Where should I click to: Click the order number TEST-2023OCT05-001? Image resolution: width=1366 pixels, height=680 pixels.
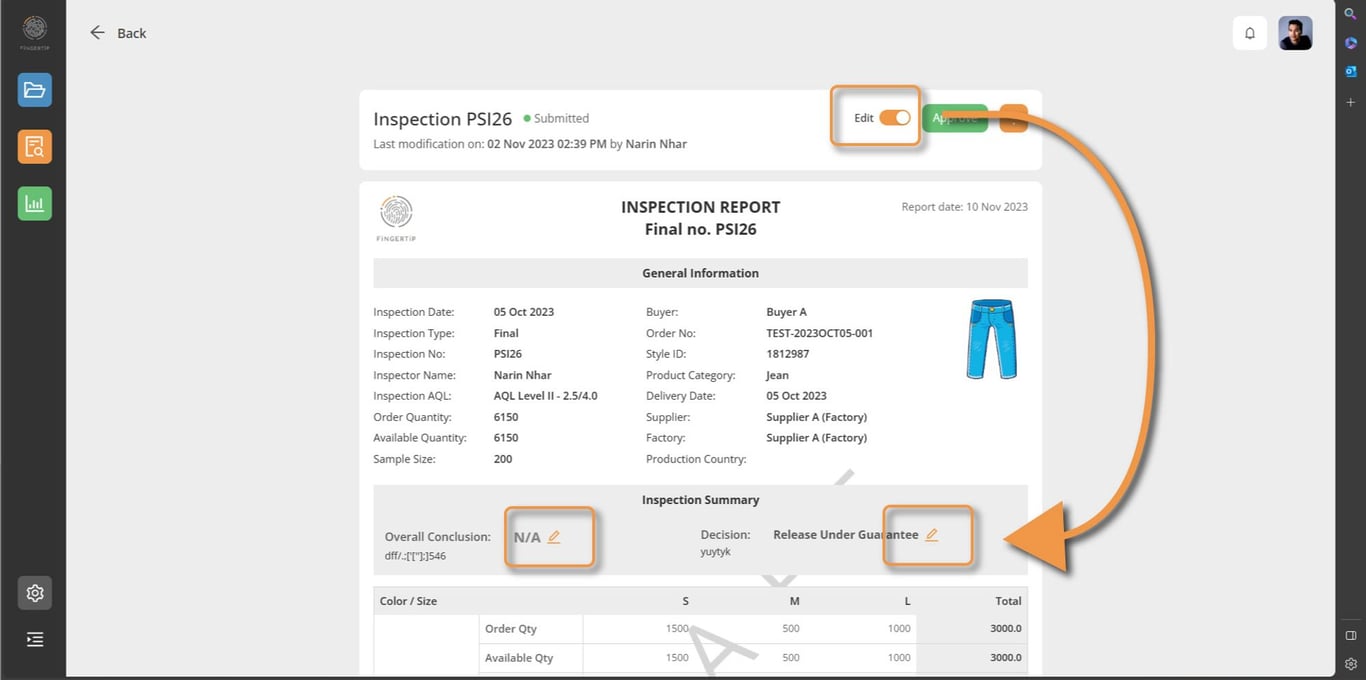pos(819,333)
